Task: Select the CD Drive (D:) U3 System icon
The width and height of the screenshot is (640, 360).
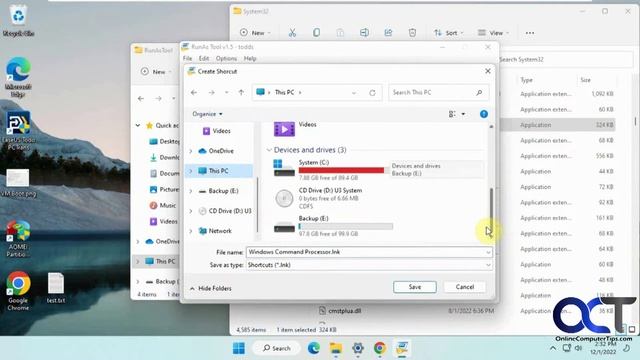Action: click(284, 198)
